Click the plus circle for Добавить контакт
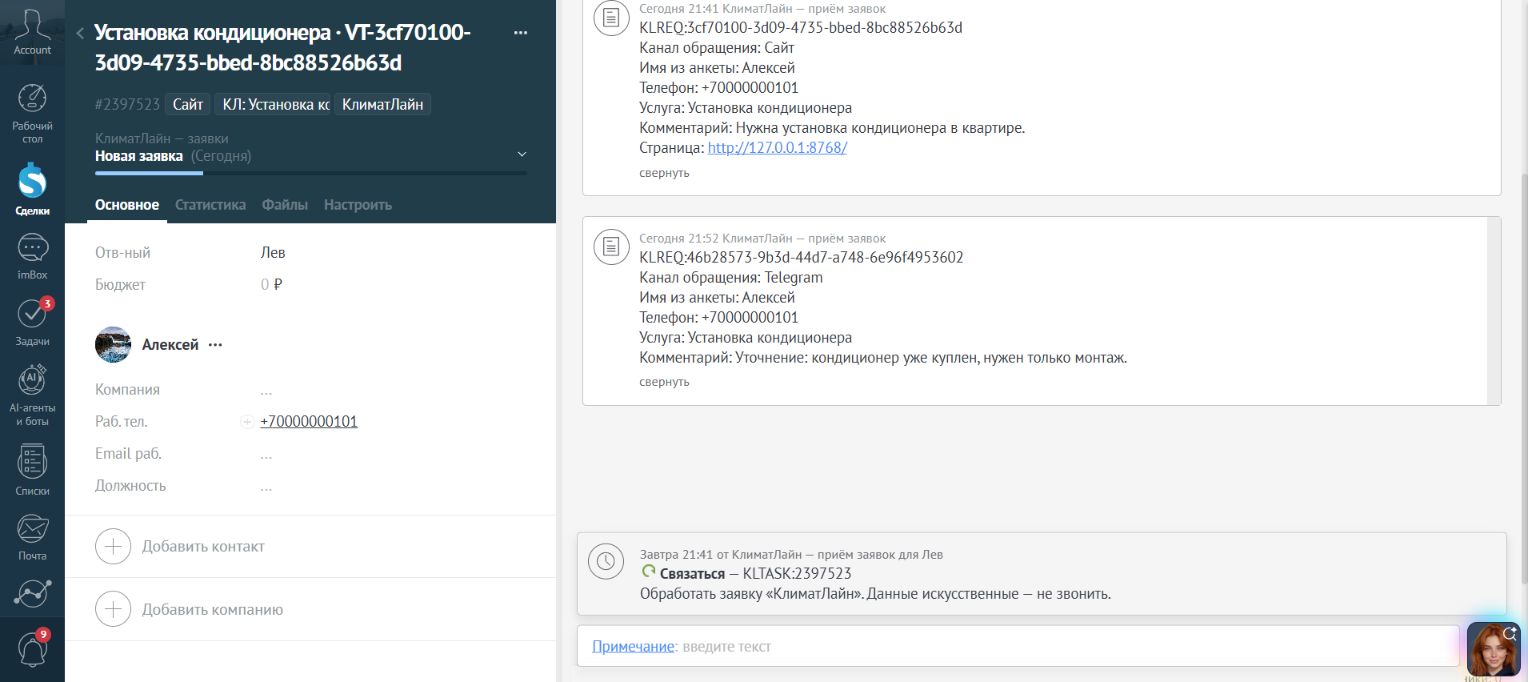 click(x=113, y=546)
